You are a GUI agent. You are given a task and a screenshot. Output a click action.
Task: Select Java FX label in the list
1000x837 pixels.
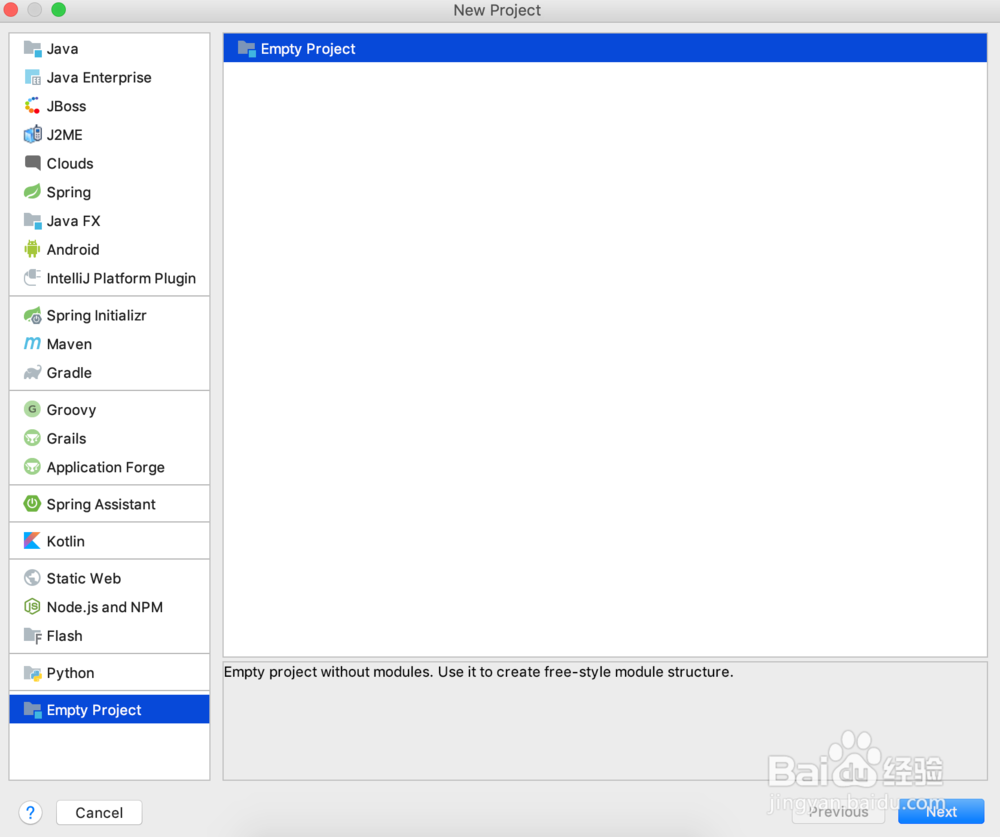click(x=73, y=221)
